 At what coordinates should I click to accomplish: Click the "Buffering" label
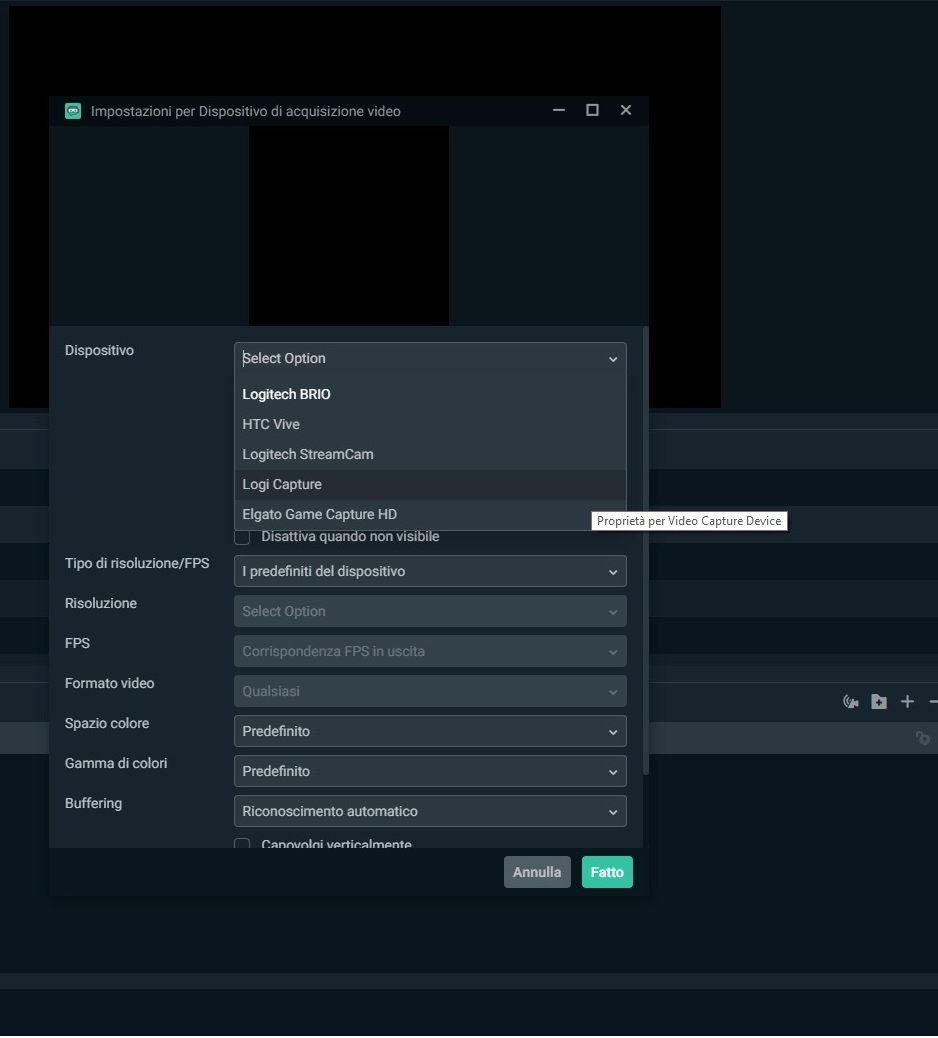click(93, 804)
